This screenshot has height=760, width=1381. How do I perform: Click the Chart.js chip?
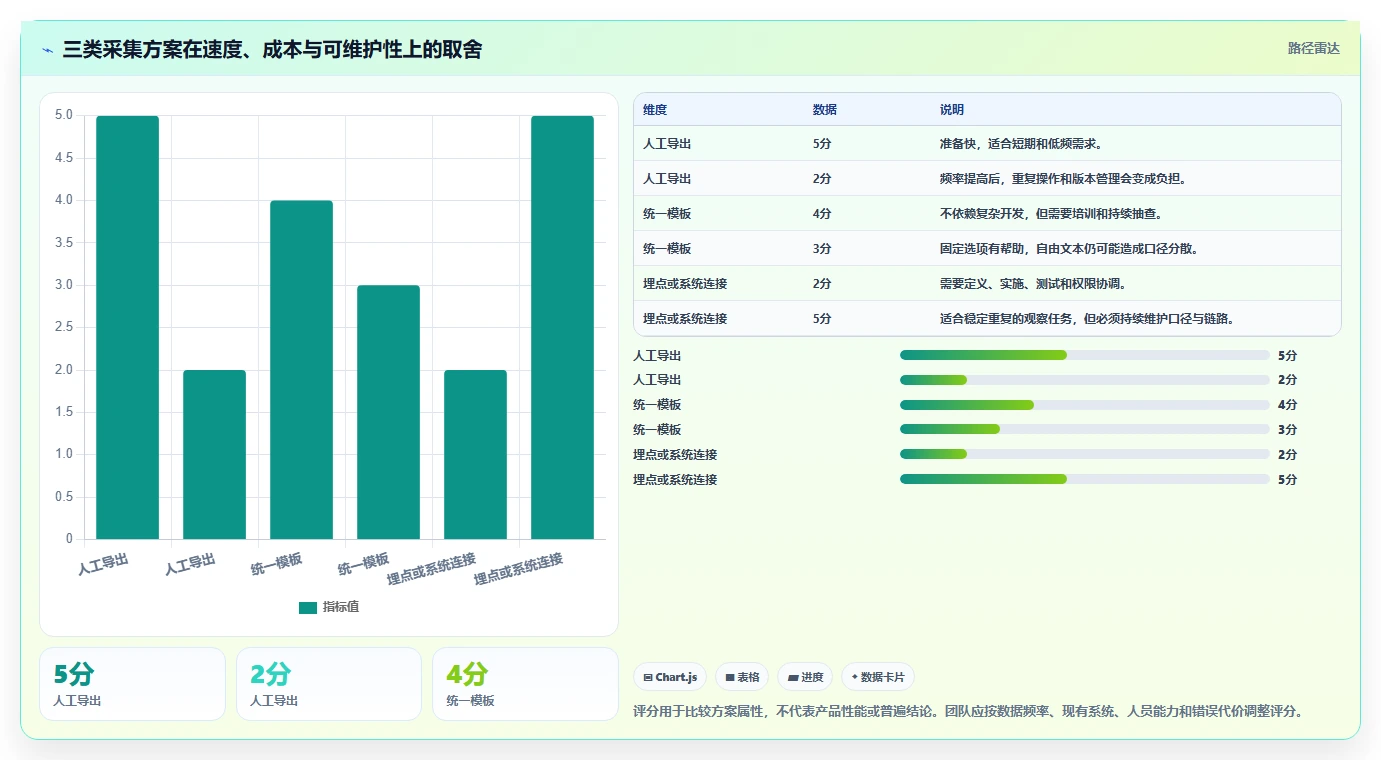pos(670,677)
